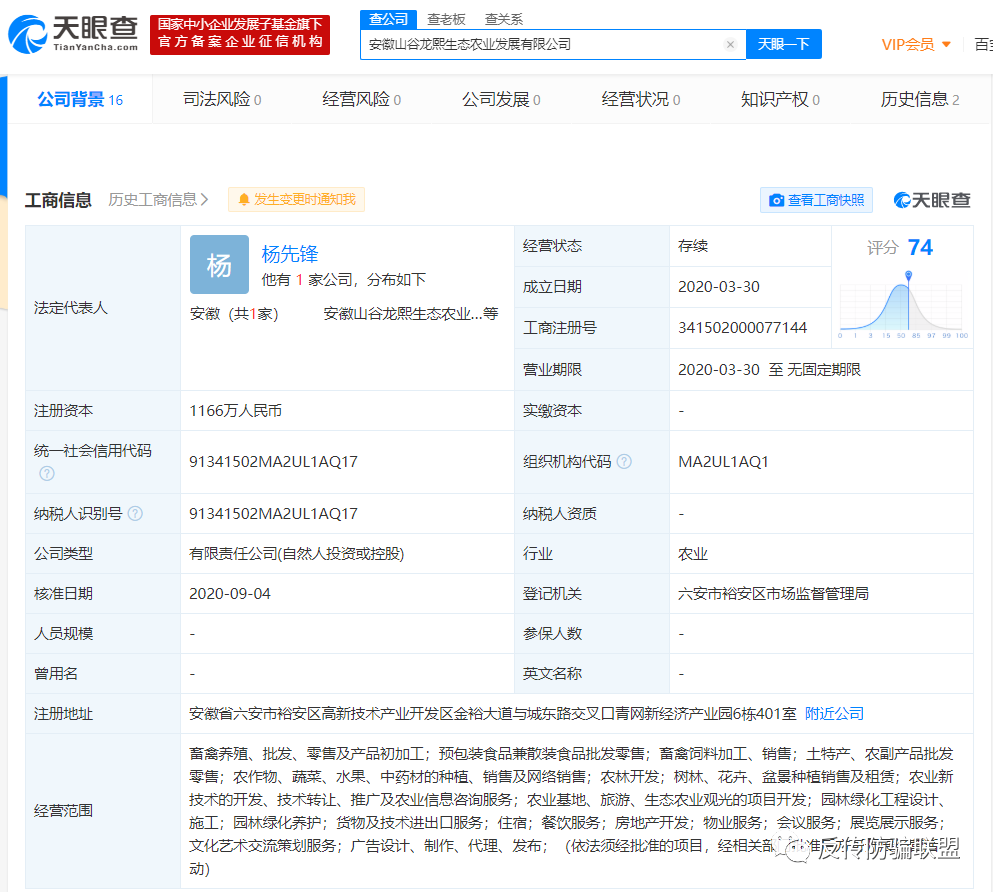Screen dimensions: 993x892
Task: Open the 知识产权 tab
Action: click(780, 99)
